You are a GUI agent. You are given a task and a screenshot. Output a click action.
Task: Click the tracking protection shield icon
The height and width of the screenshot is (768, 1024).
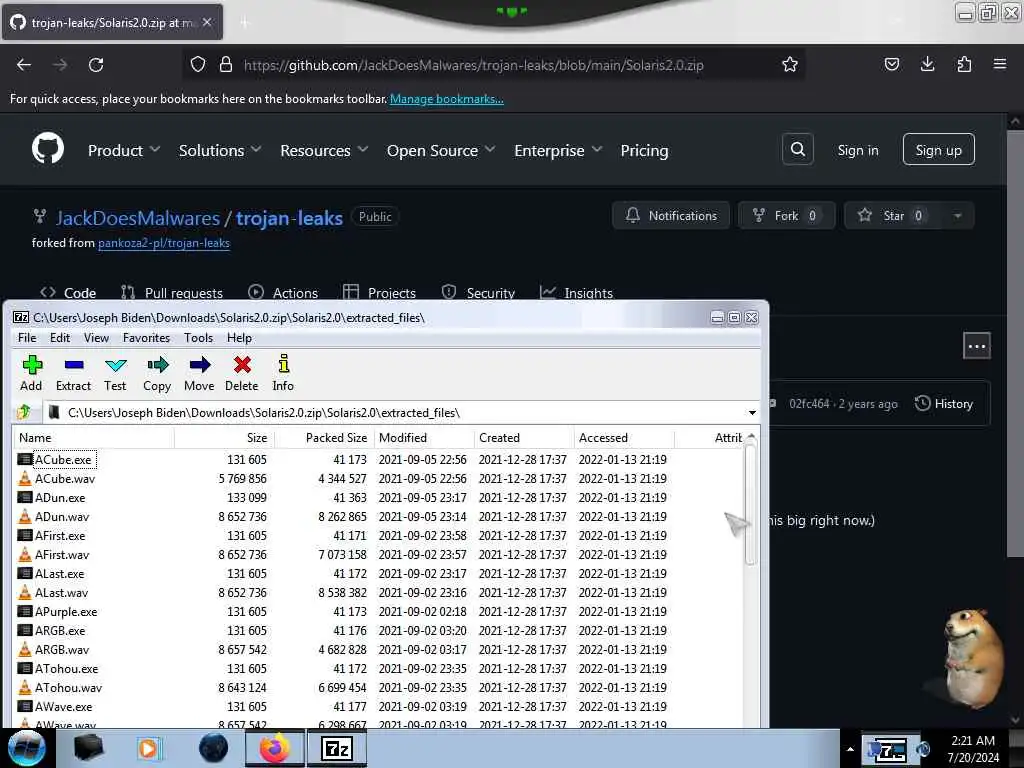pyautogui.click(x=198, y=65)
